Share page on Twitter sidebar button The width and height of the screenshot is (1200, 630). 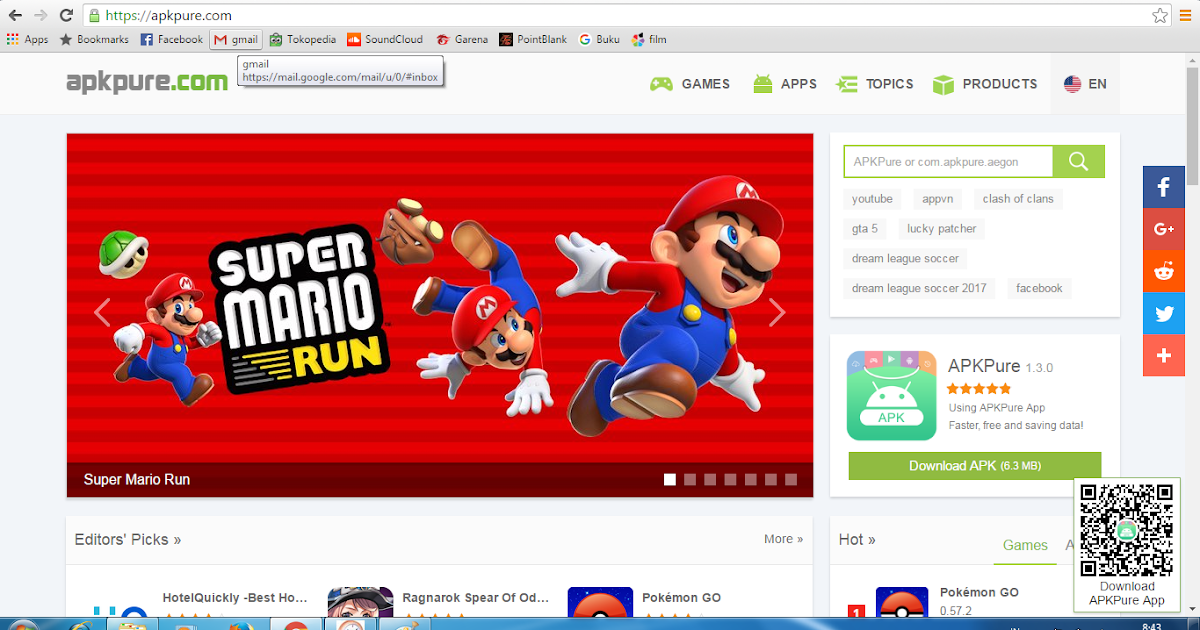1164,313
